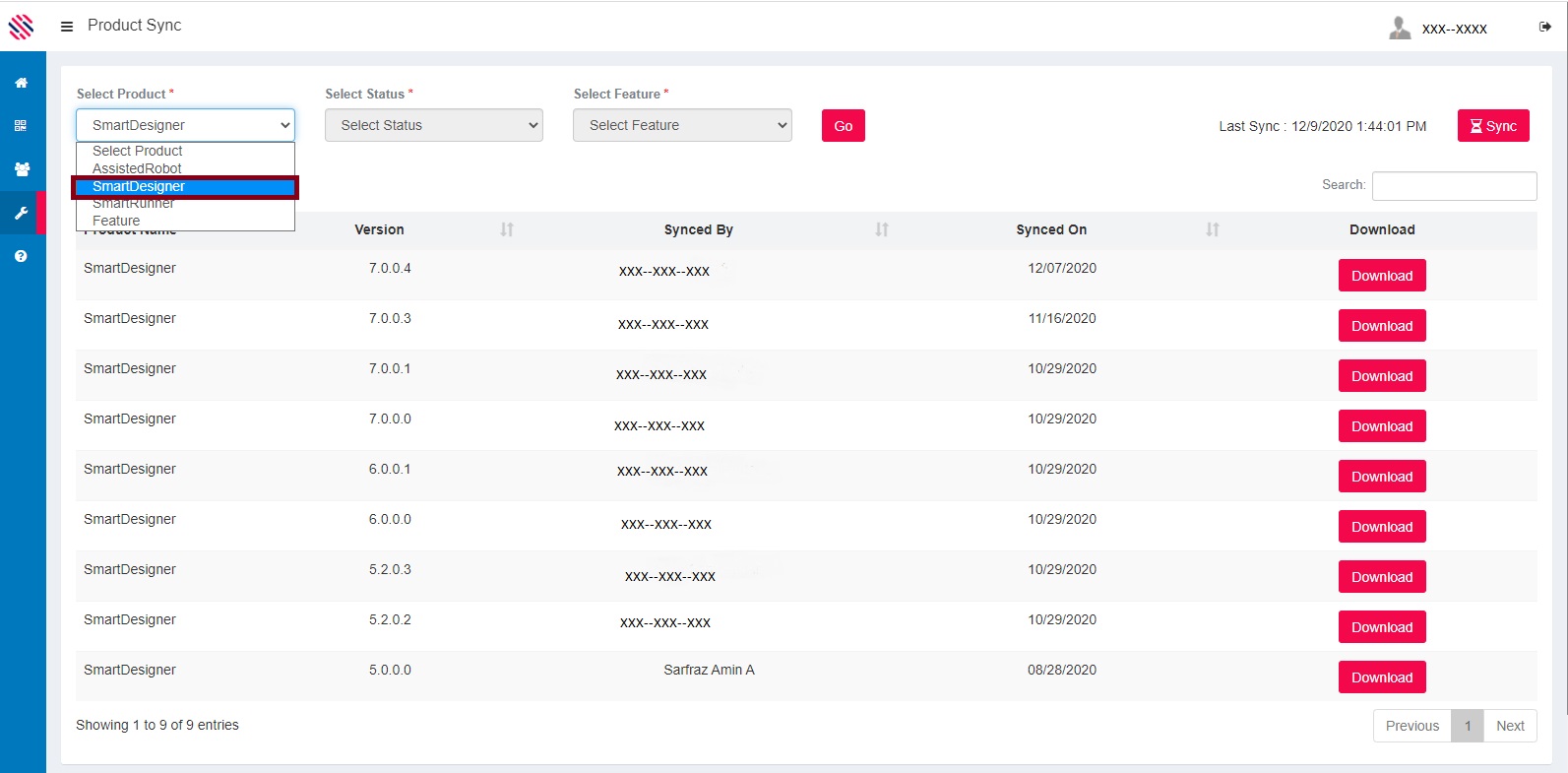
Task: Click the user profile avatar icon
Action: [x=1399, y=28]
